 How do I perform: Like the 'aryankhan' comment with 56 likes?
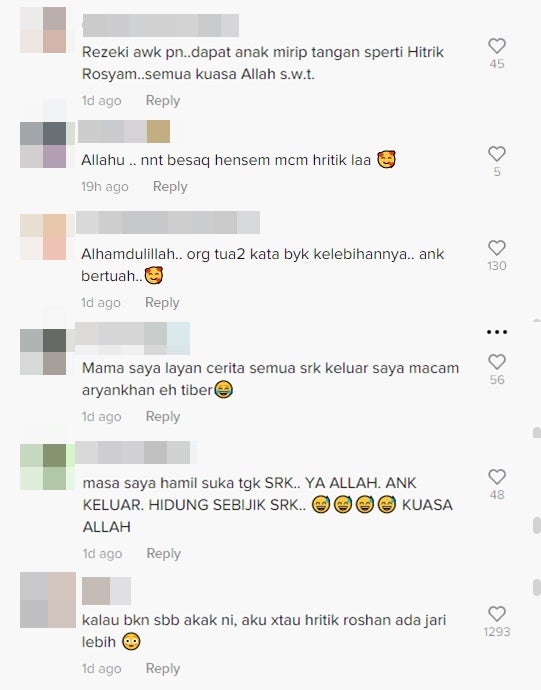pyautogui.click(x=497, y=362)
